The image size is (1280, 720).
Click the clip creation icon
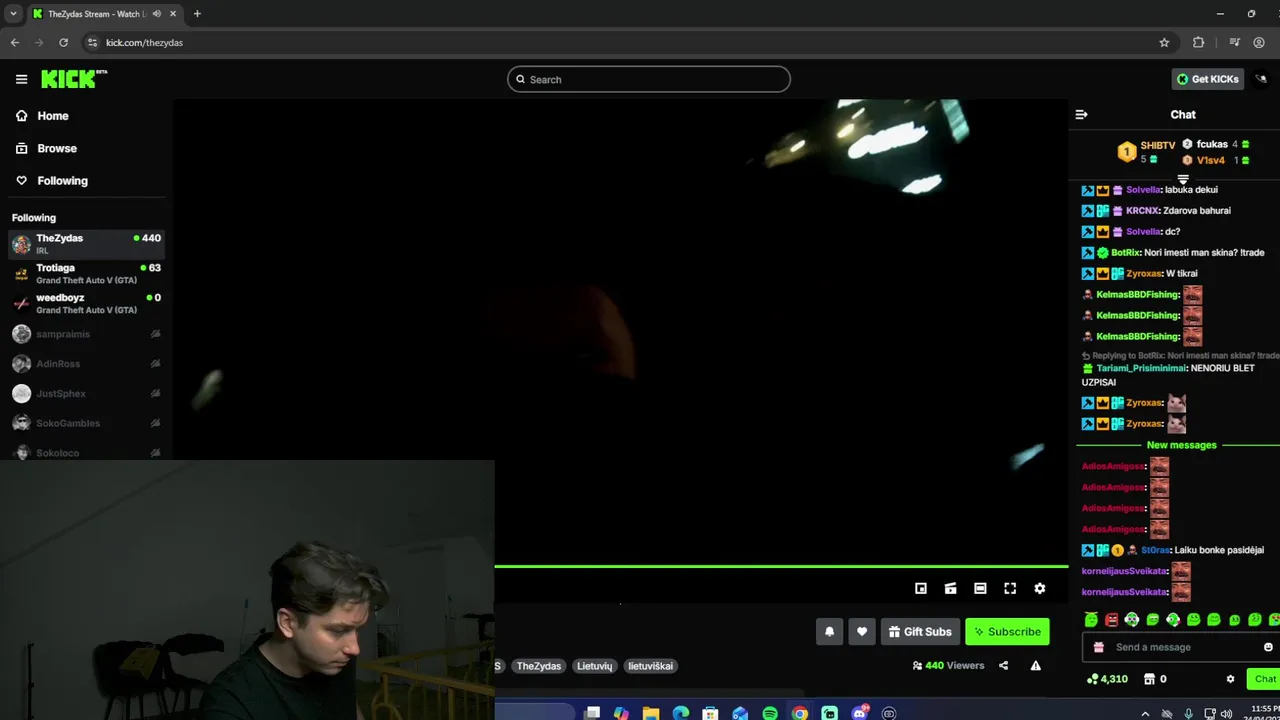951,588
